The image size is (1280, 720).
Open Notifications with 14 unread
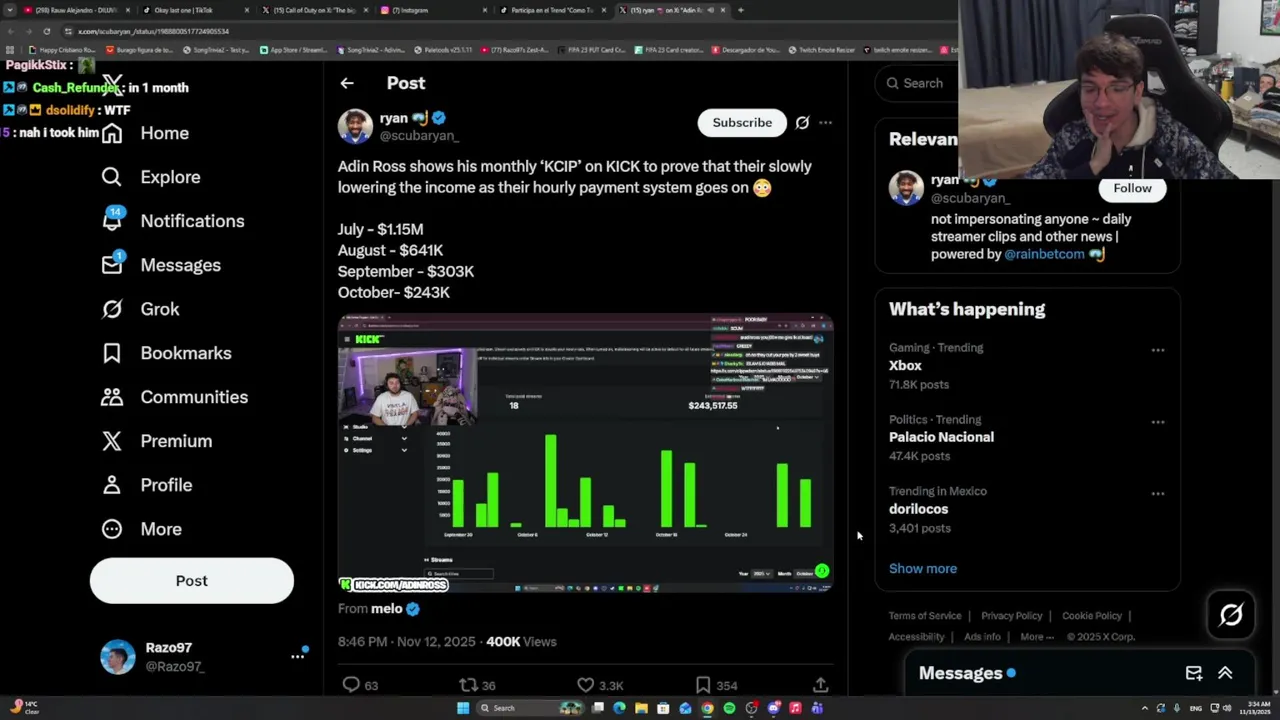click(x=173, y=220)
